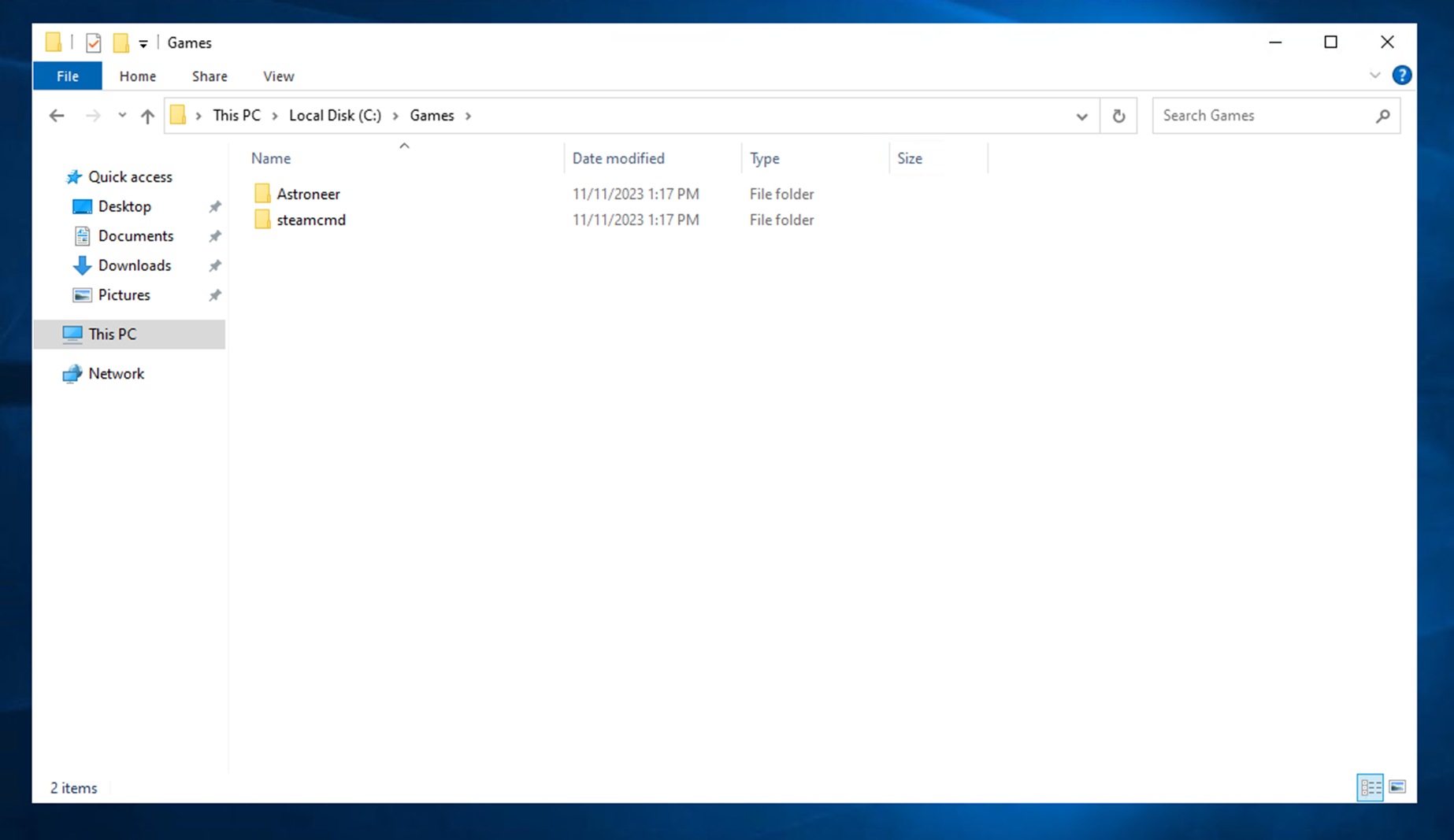
Task: Click This PC in the address breadcrumb
Action: pyautogui.click(x=236, y=116)
